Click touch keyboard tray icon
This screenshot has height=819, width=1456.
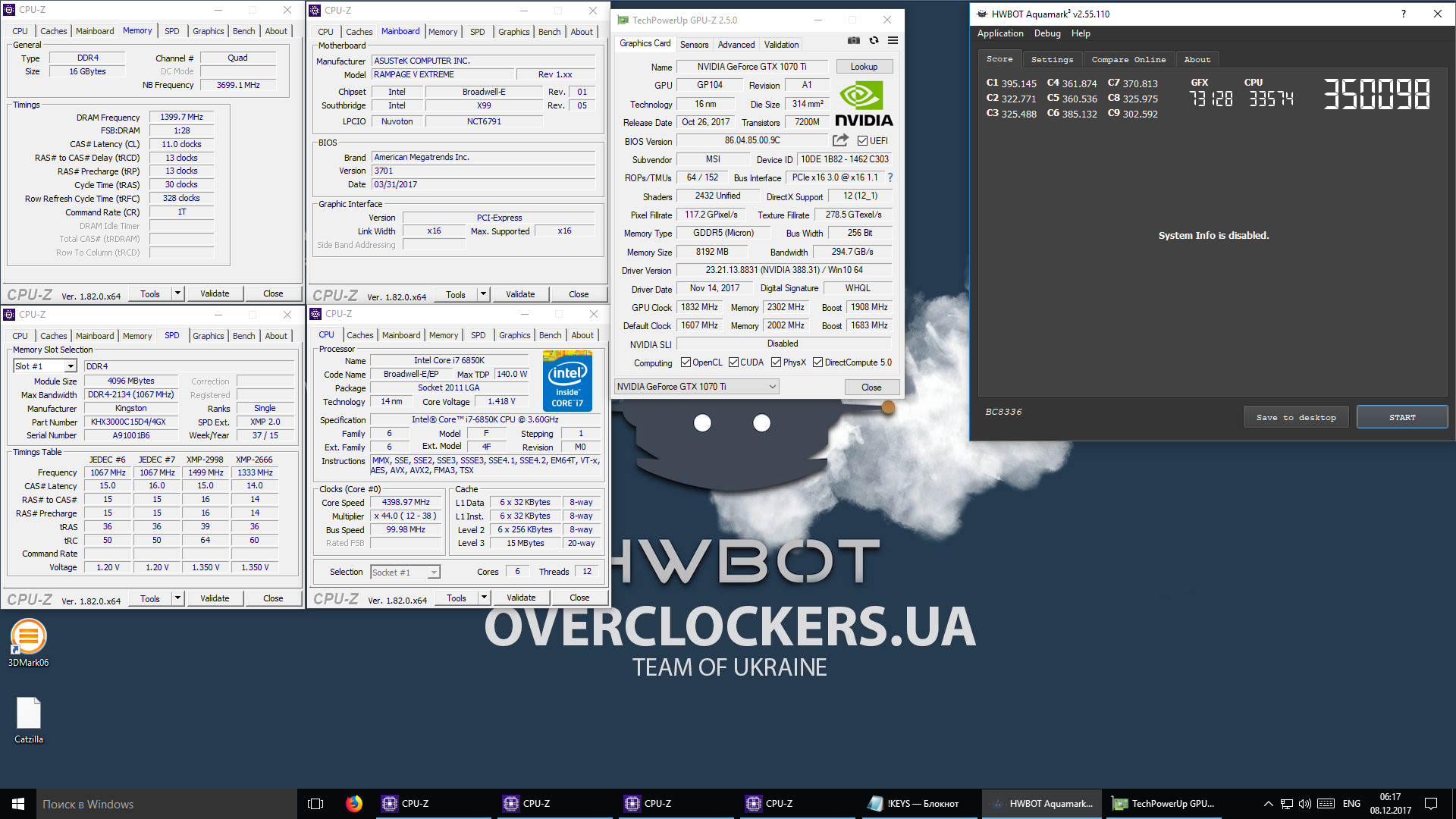(x=1326, y=804)
